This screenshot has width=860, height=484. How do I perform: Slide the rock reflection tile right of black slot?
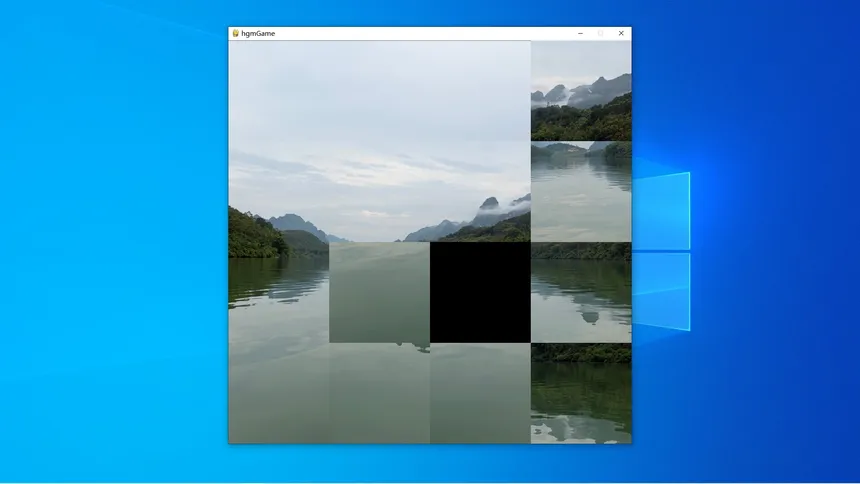tap(581, 292)
